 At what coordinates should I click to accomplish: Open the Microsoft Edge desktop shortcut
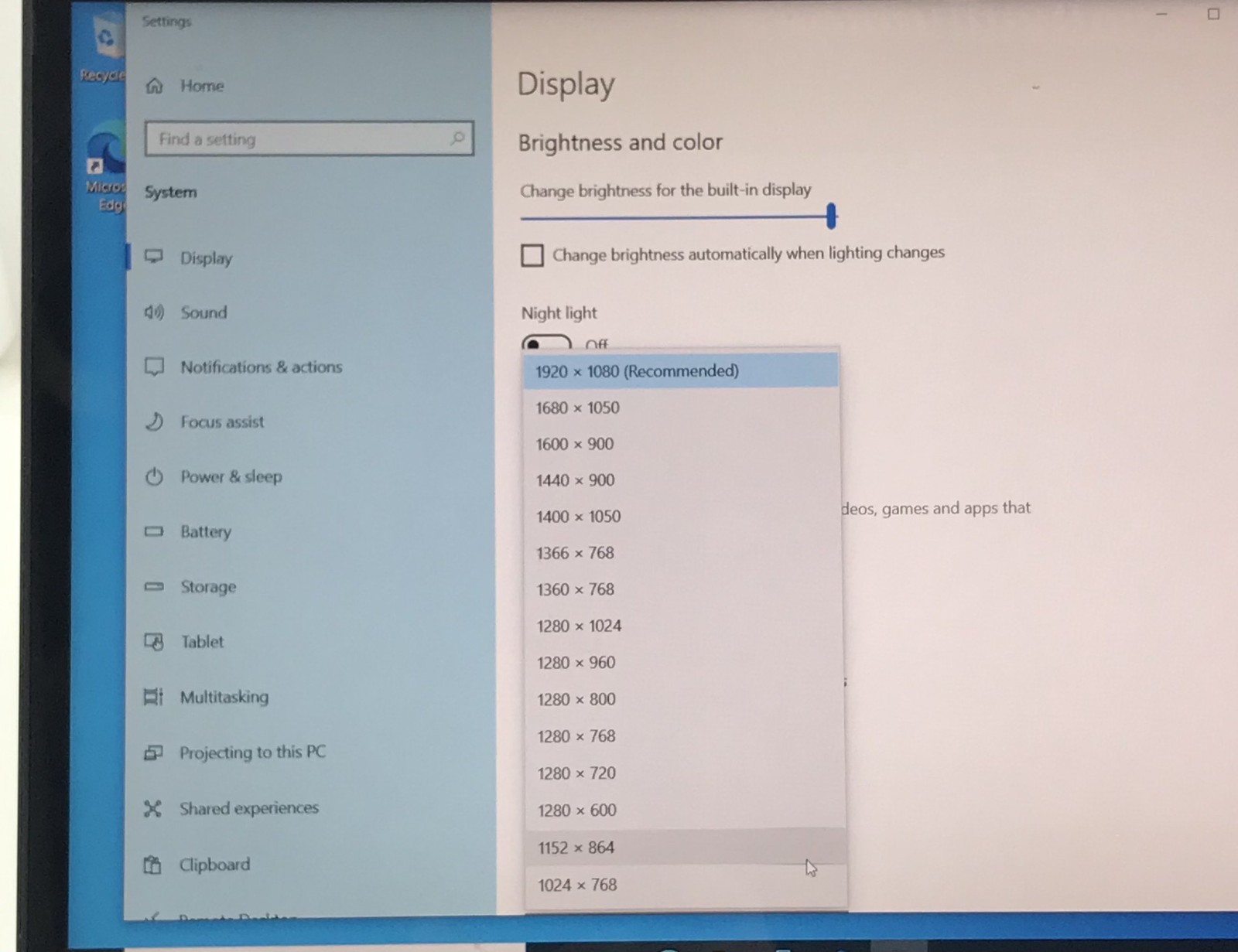104,166
